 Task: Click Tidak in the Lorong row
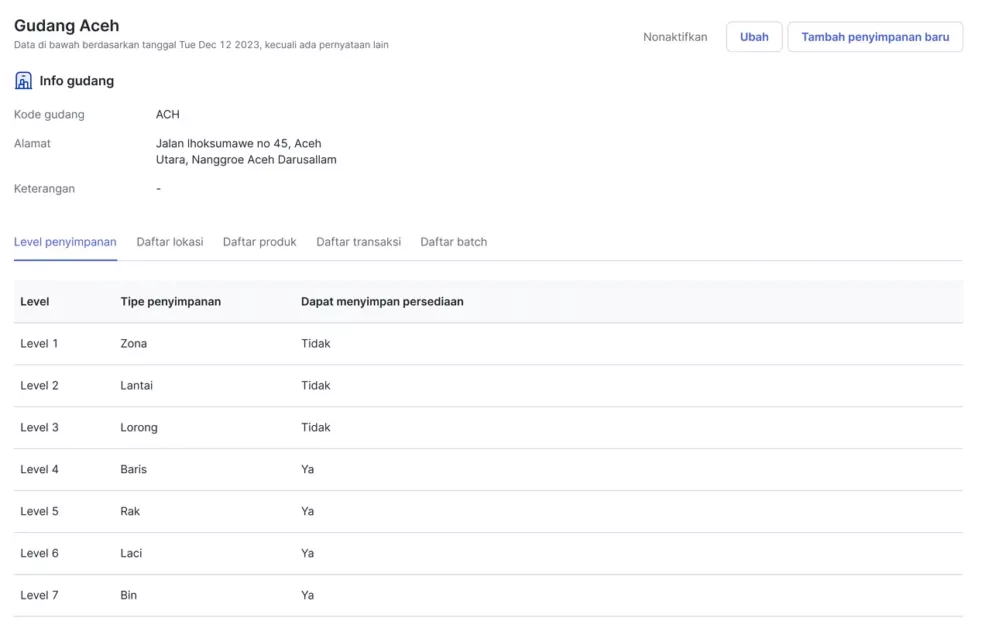click(x=316, y=428)
